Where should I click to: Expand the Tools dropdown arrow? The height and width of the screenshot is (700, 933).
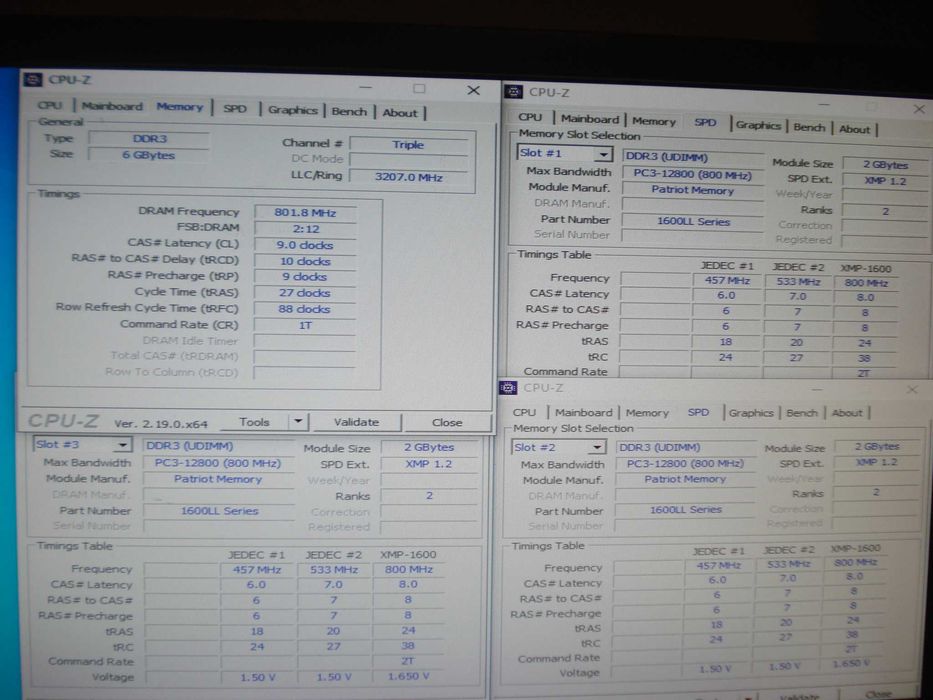click(298, 421)
